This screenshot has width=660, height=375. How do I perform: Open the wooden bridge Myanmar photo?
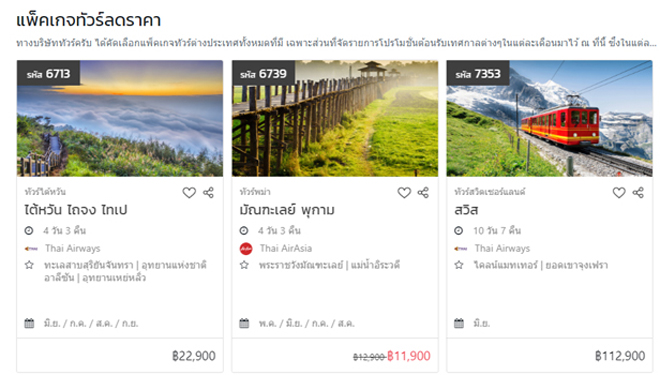(335, 118)
